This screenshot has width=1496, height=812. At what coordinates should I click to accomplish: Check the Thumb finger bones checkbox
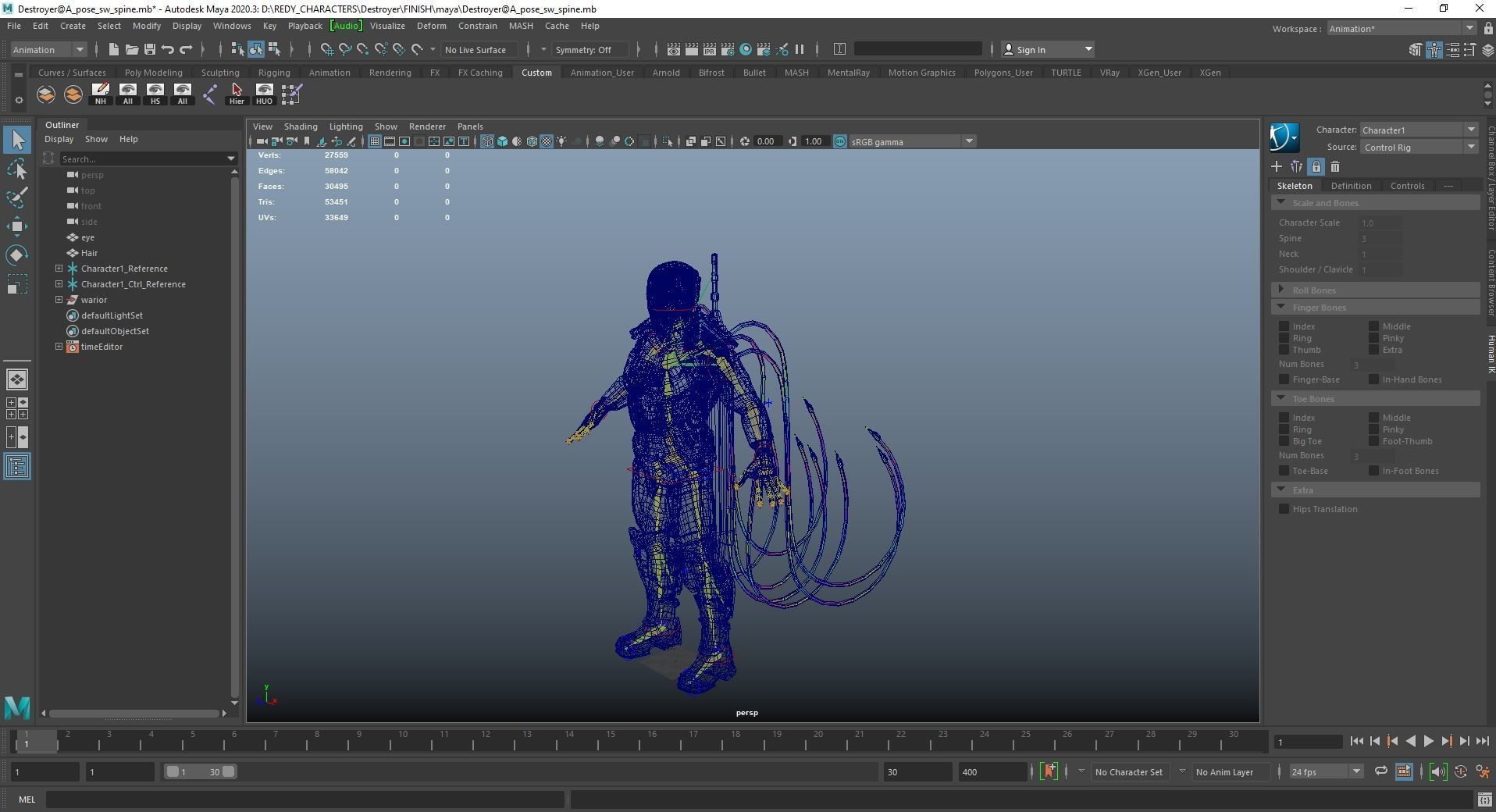pyautogui.click(x=1284, y=350)
